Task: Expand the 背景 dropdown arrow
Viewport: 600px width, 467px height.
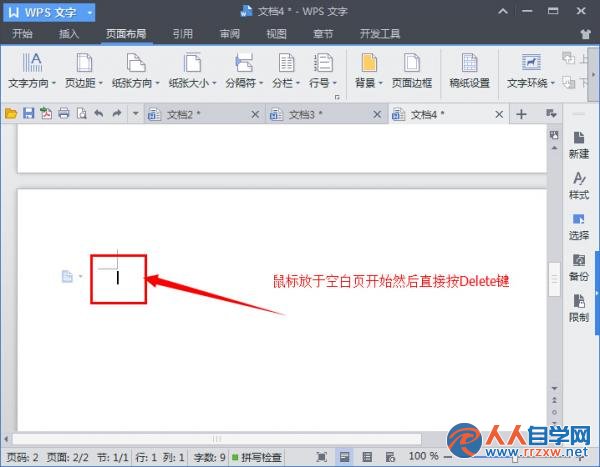Action: click(381, 83)
